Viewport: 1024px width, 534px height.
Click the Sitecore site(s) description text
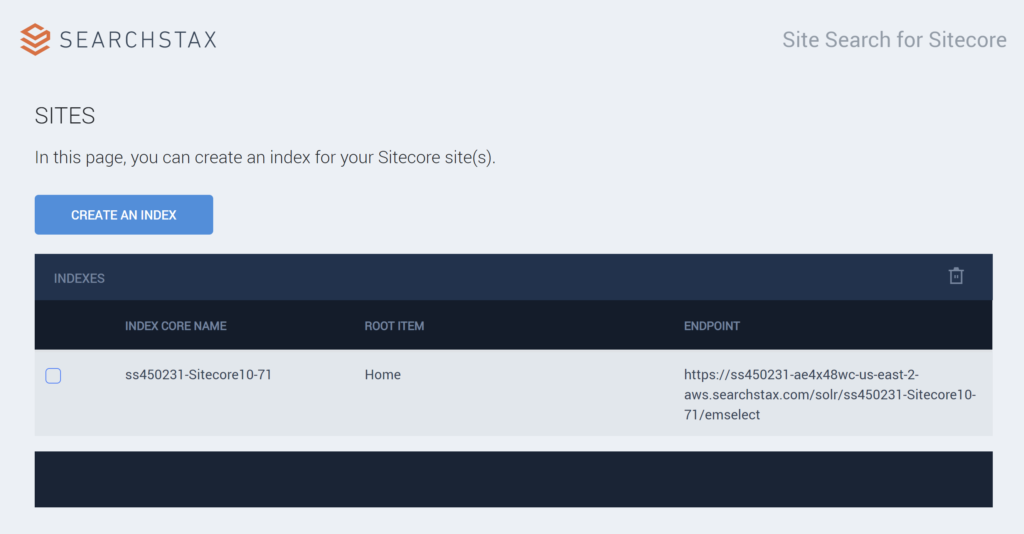click(x=265, y=157)
